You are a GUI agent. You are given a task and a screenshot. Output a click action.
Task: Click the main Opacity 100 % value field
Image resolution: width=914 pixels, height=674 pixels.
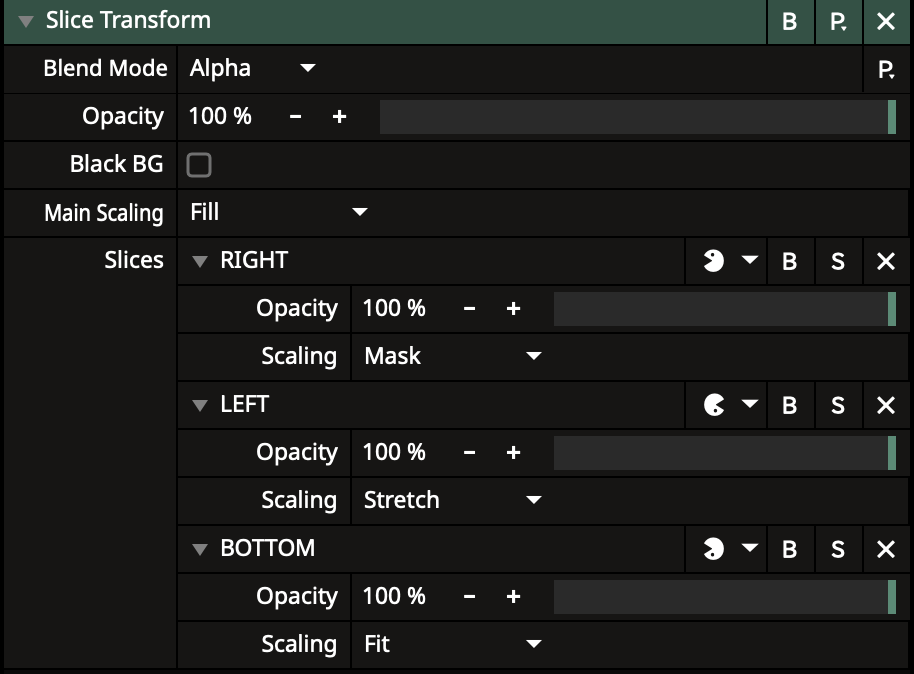(221, 117)
